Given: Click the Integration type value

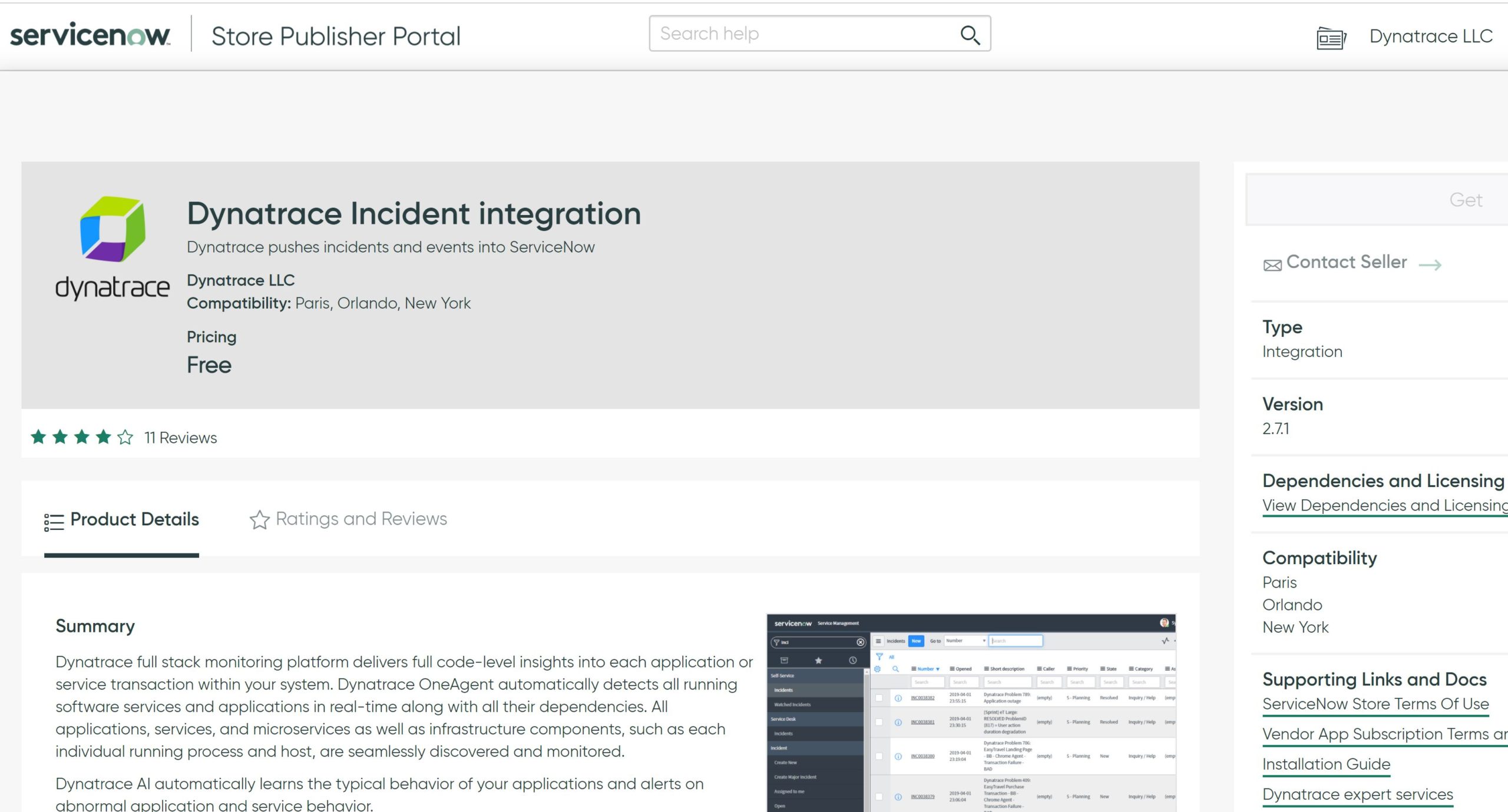Looking at the screenshot, I should [x=1302, y=352].
